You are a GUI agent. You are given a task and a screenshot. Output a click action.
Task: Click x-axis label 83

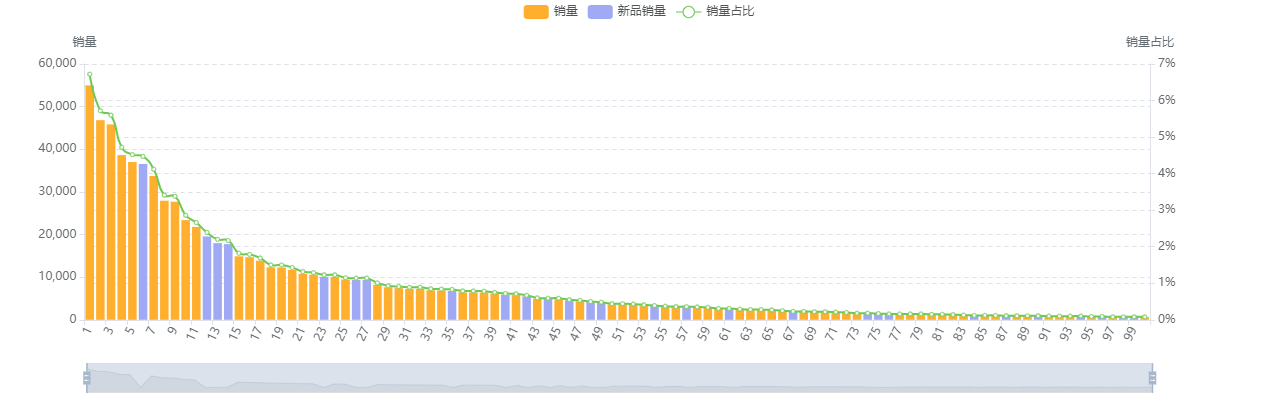point(959,334)
